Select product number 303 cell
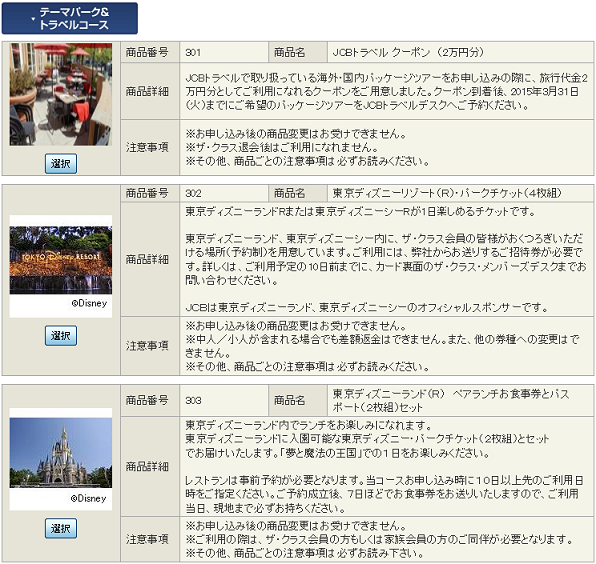596x564 pixels. 224,400
